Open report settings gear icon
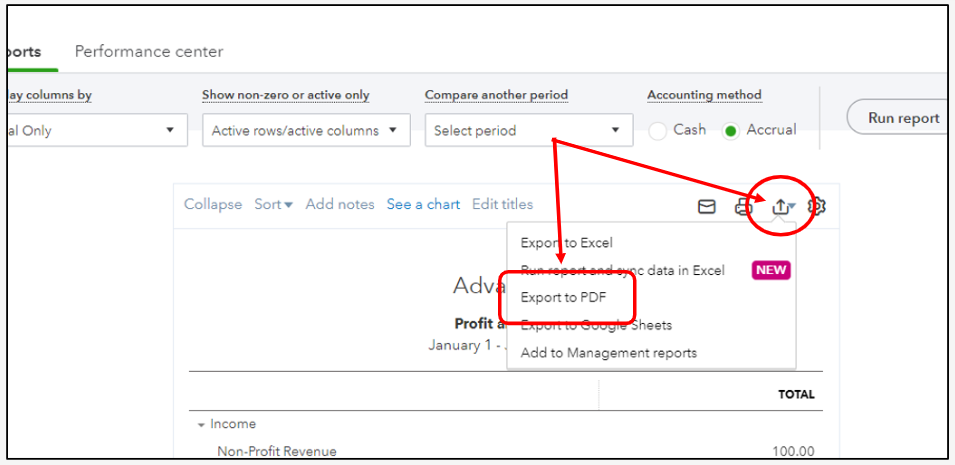This screenshot has width=955, height=465. click(817, 207)
